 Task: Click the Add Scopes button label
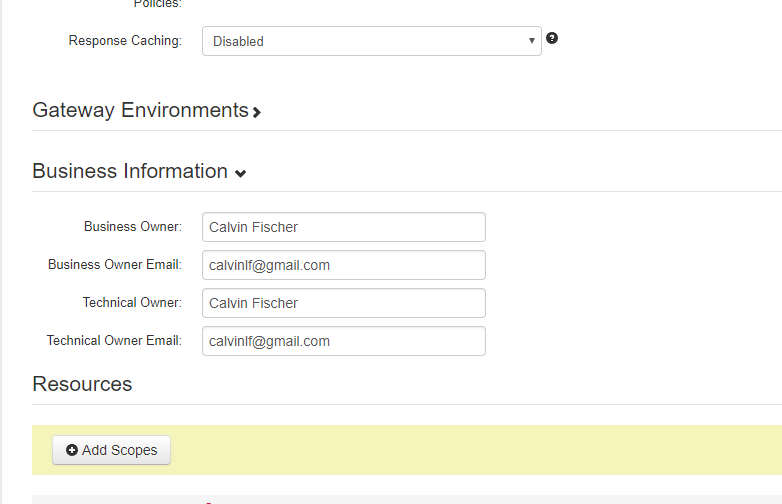point(120,450)
